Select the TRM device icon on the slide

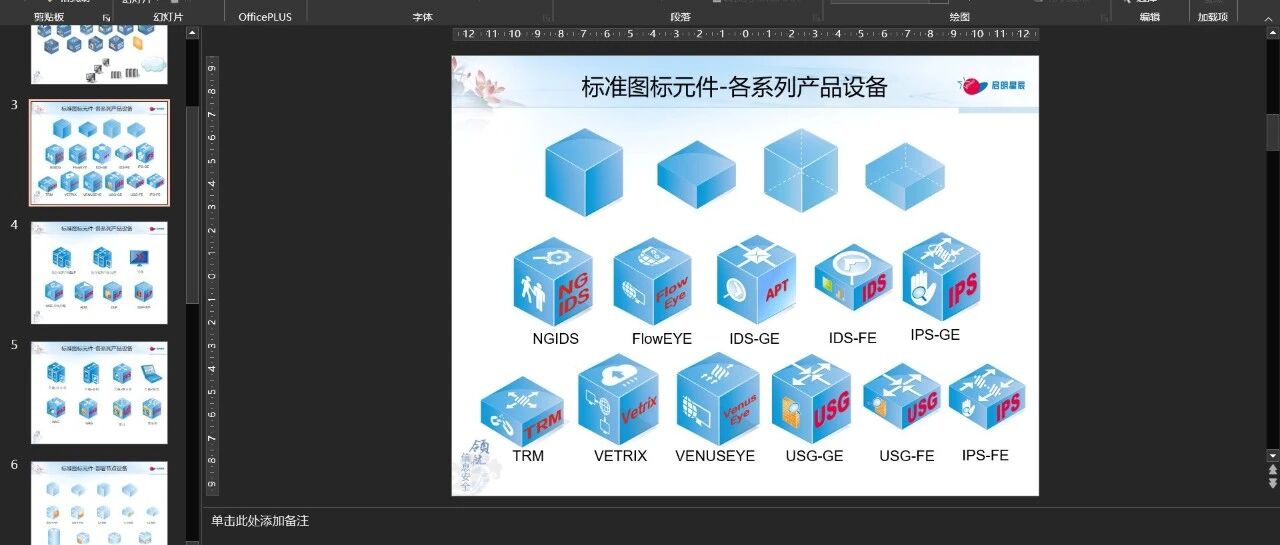[523, 412]
